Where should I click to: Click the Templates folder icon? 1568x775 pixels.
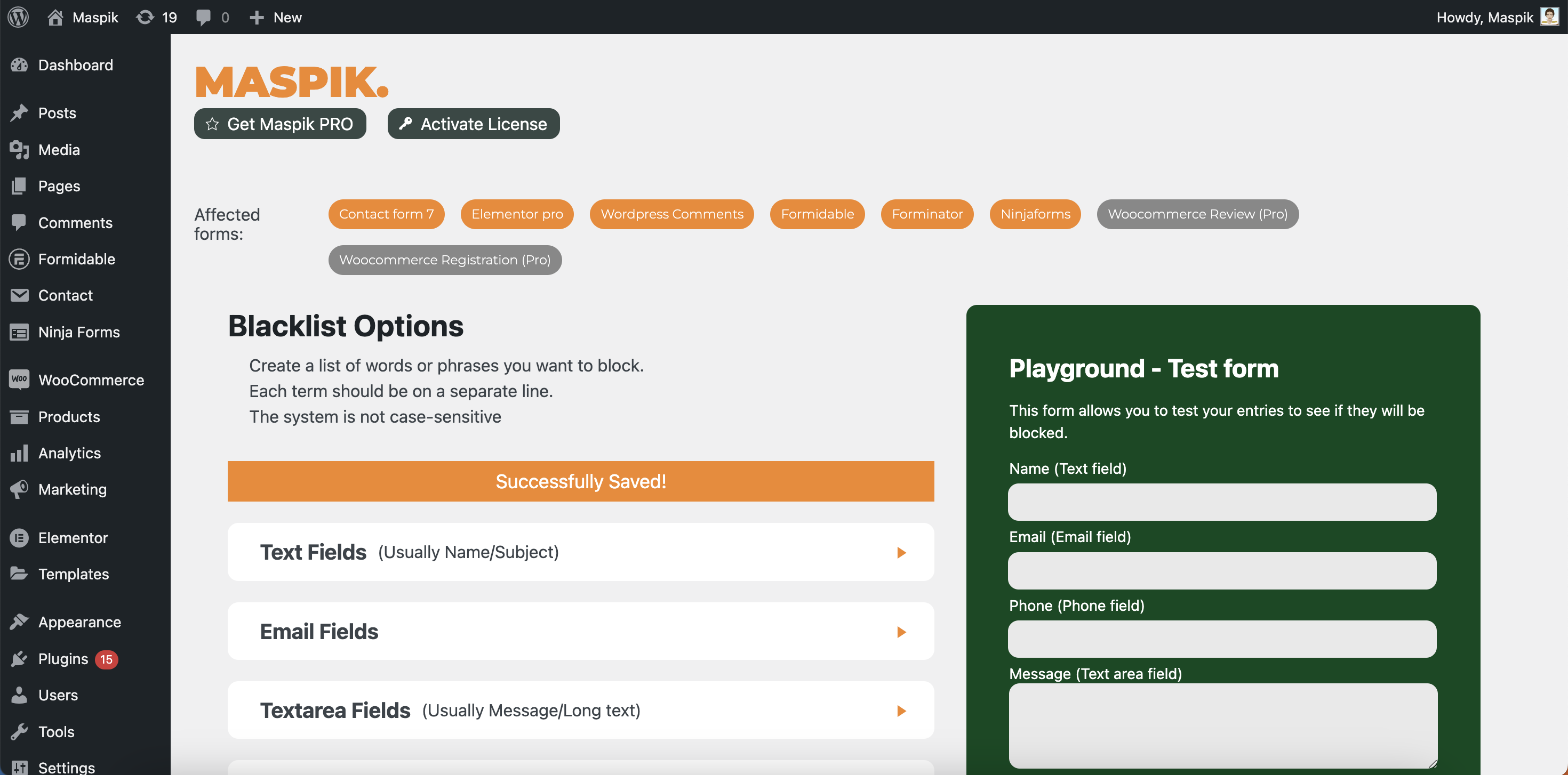point(20,574)
